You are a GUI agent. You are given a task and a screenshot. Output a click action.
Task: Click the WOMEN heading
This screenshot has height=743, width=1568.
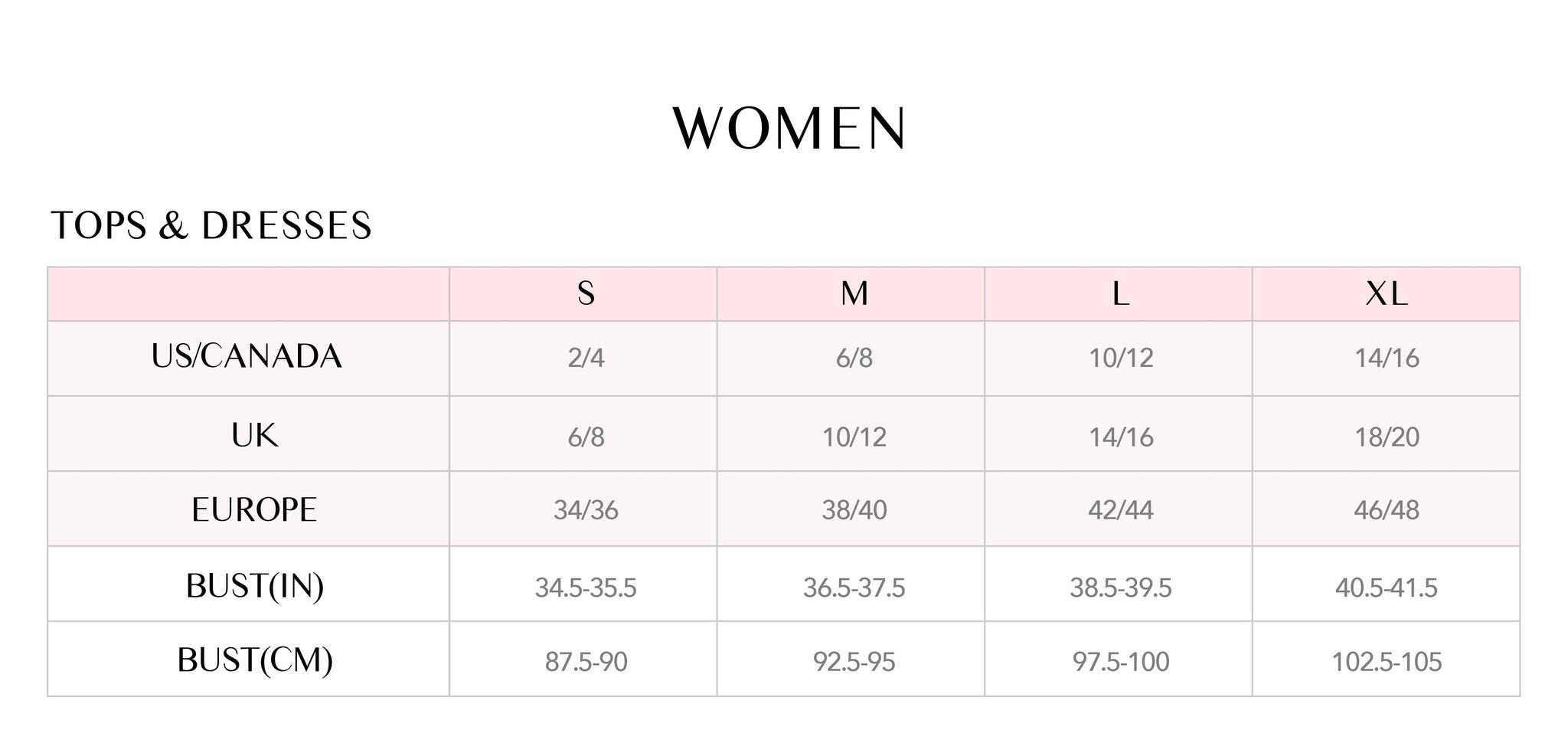click(789, 129)
